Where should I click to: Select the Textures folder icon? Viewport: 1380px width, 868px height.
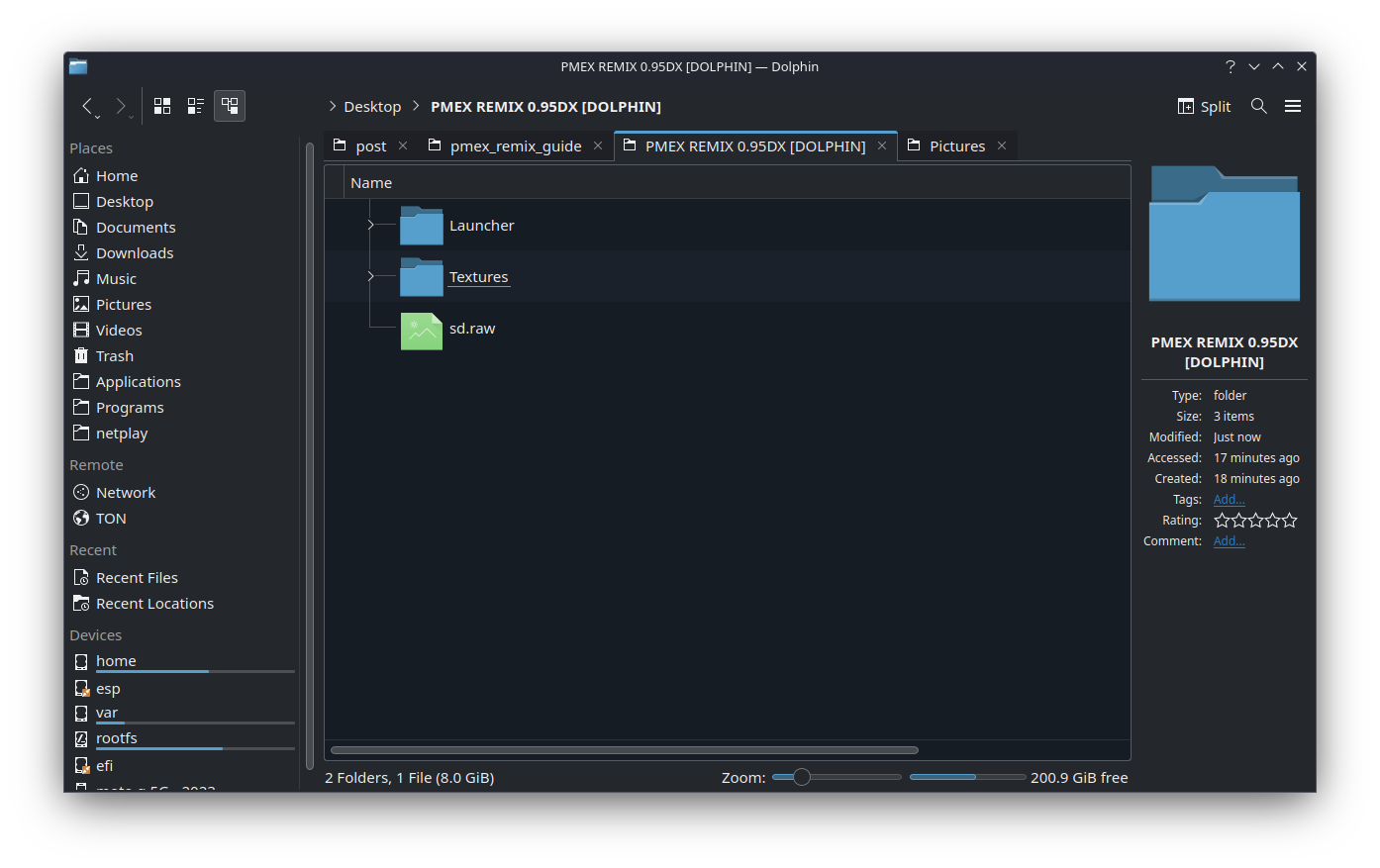(422, 277)
